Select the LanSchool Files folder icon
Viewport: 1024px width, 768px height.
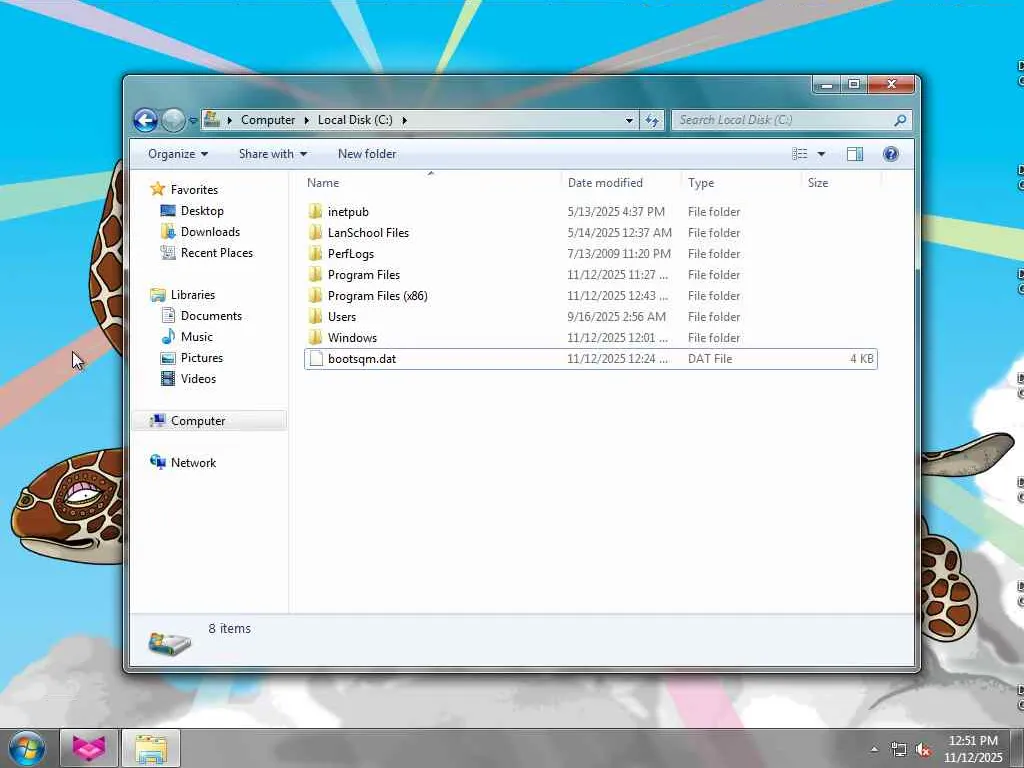pos(315,232)
